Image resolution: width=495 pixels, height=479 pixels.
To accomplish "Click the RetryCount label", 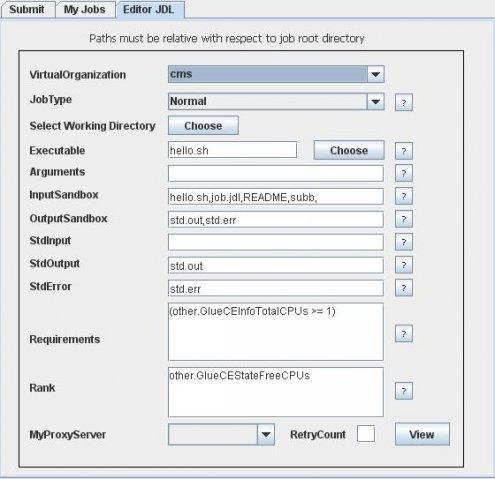I will (318, 435).
